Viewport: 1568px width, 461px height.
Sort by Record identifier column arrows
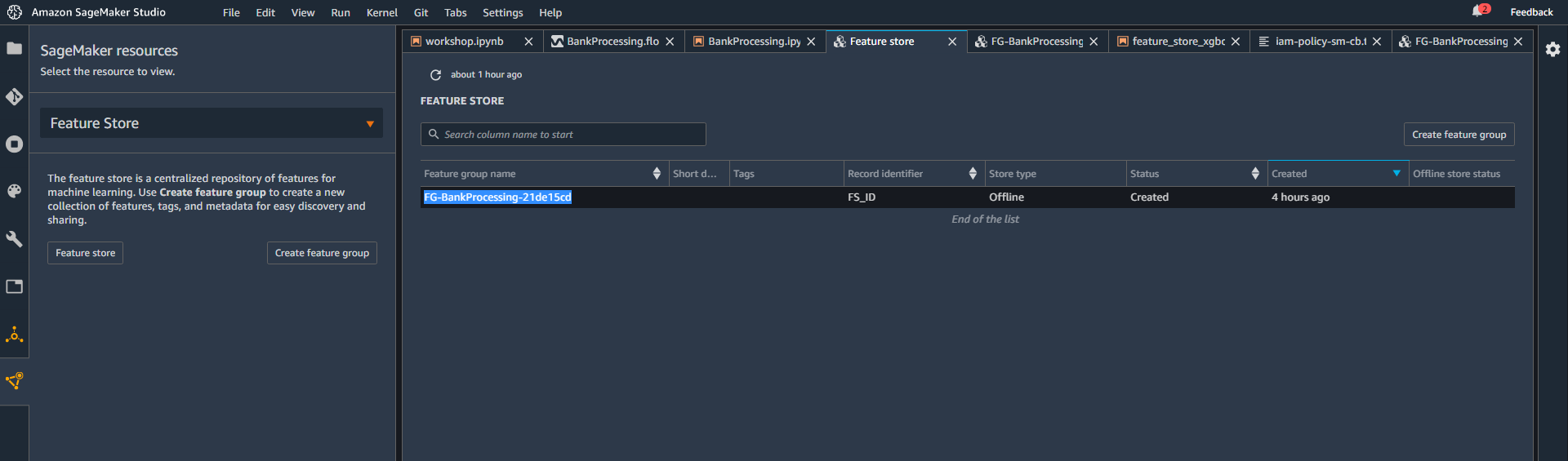(x=973, y=173)
